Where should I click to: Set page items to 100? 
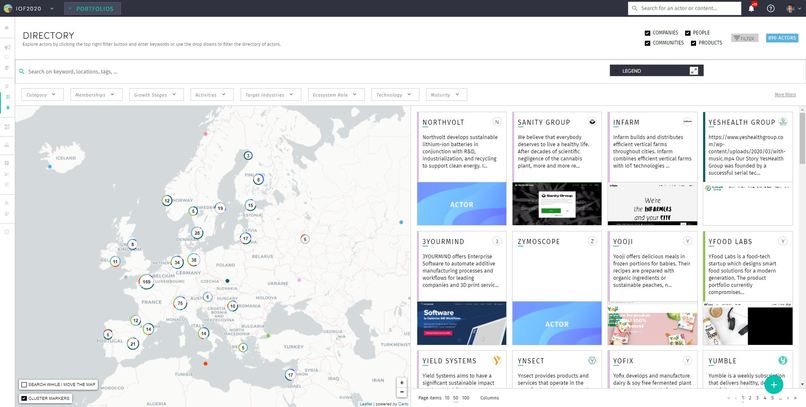click(x=466, y=398)
